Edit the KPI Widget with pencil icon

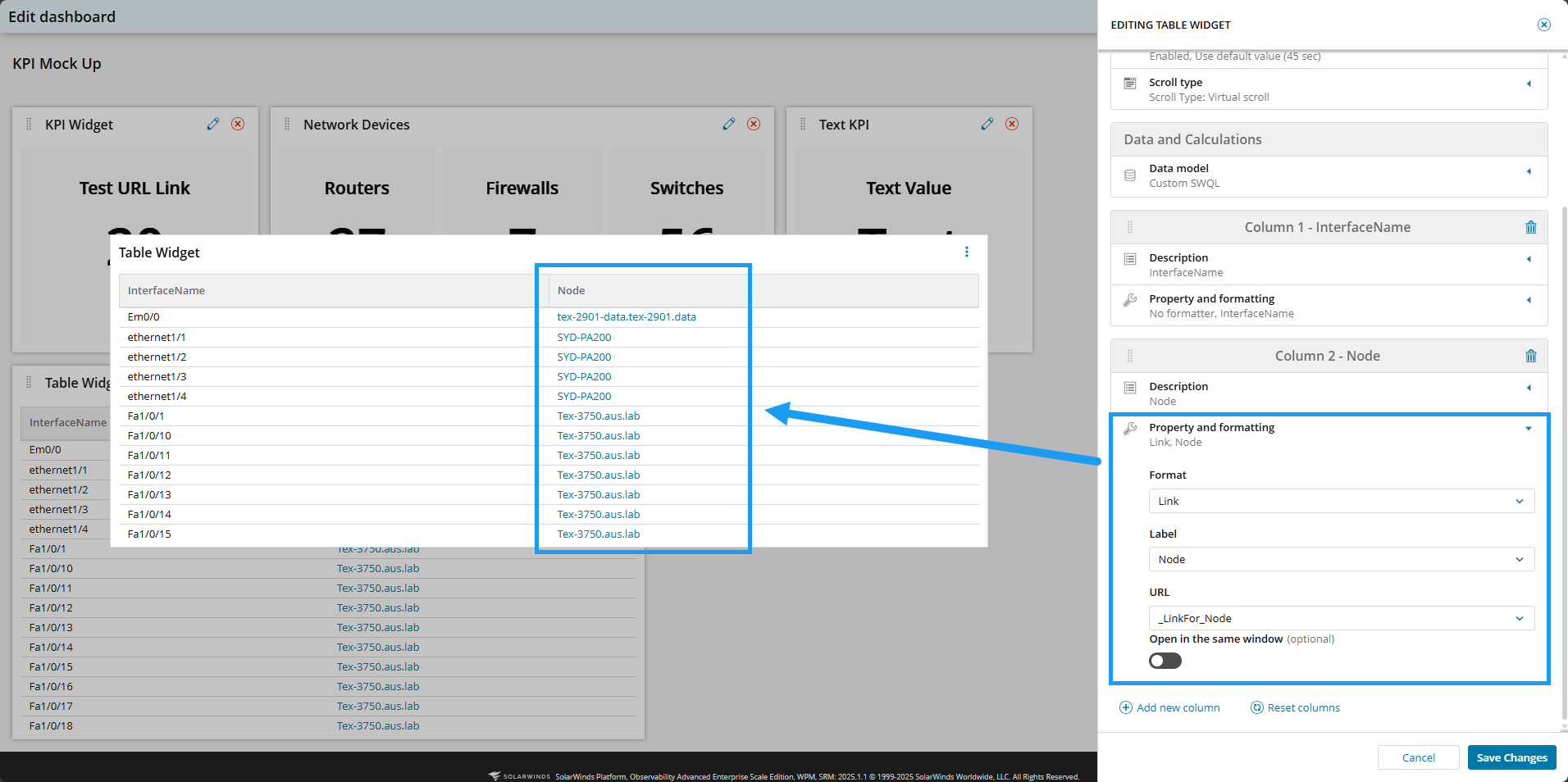tap(213, 124)
